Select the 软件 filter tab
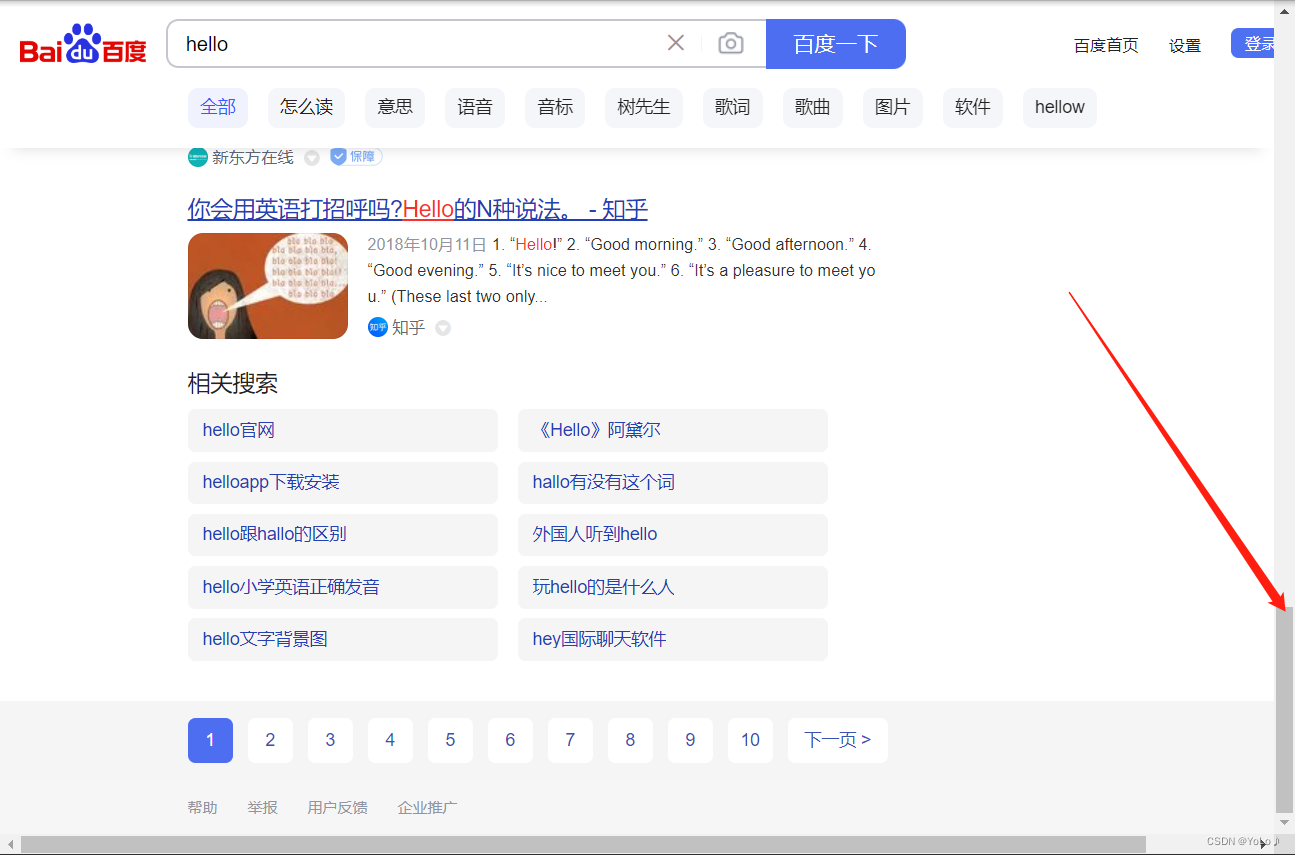Screen dimensions: 1295x855 tap(973, 107)
